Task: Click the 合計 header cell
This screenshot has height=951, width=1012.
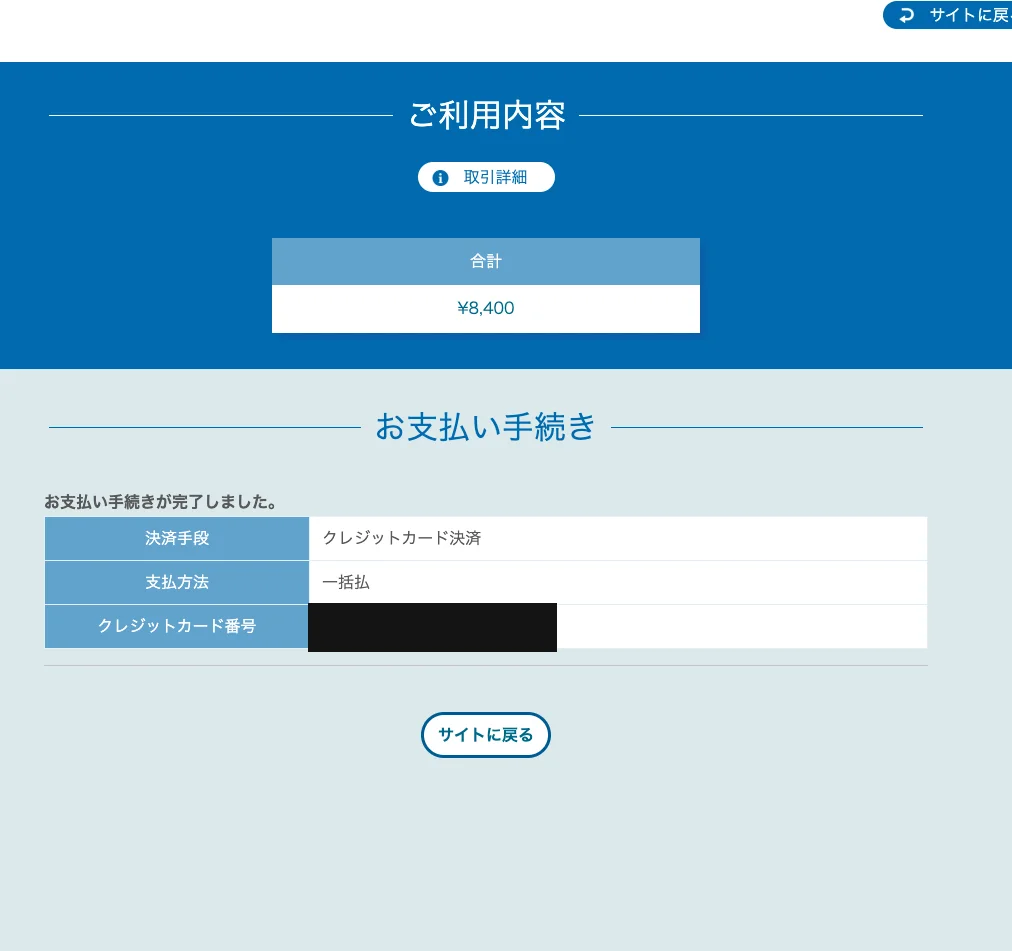Action: (485, 261)
